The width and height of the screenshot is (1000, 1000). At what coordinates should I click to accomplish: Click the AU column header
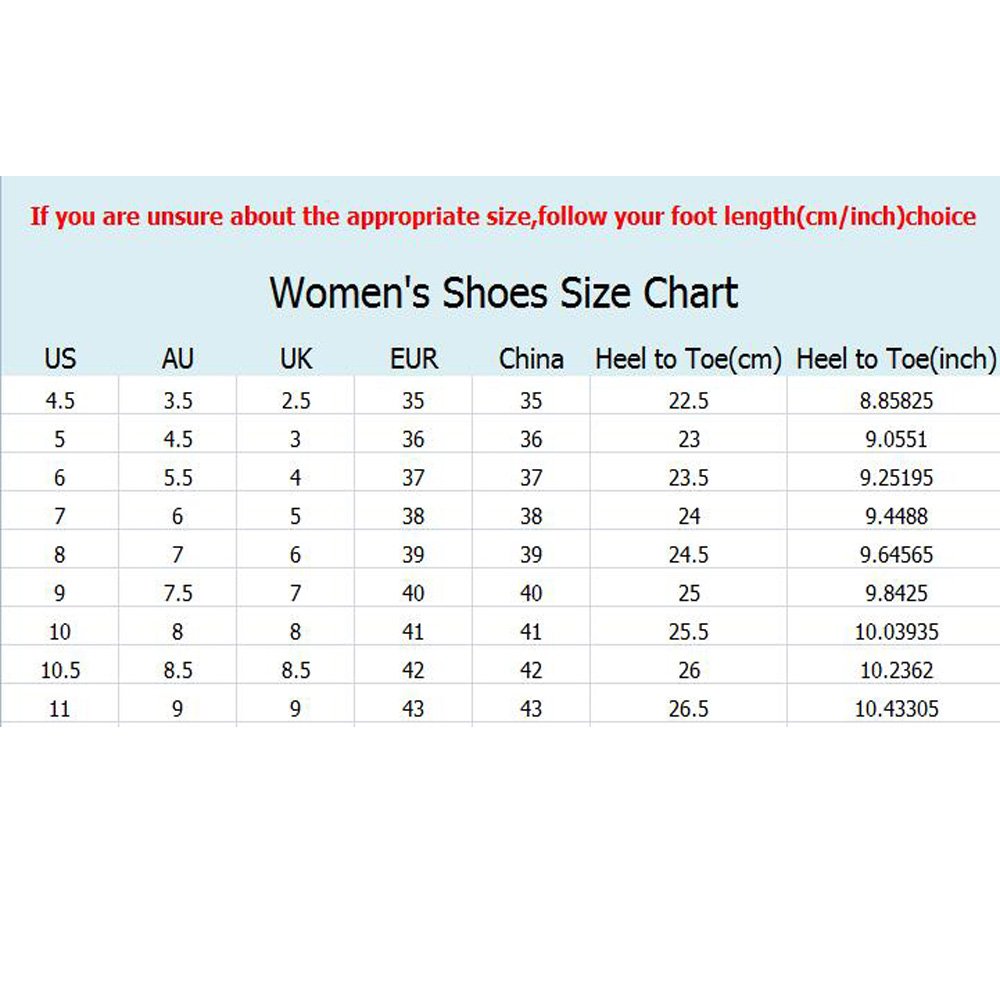178,358
